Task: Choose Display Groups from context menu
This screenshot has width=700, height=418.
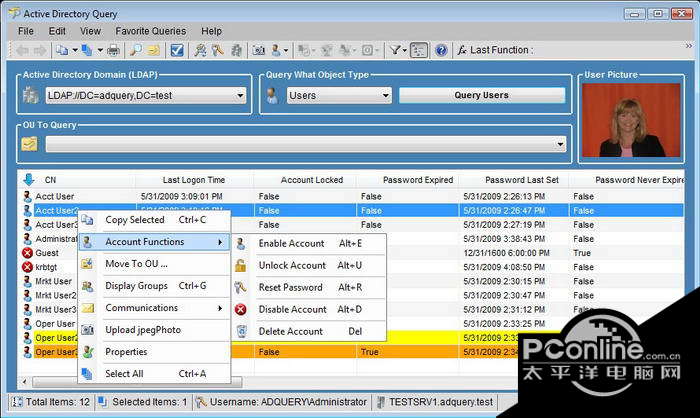Action: click(154, 286)
